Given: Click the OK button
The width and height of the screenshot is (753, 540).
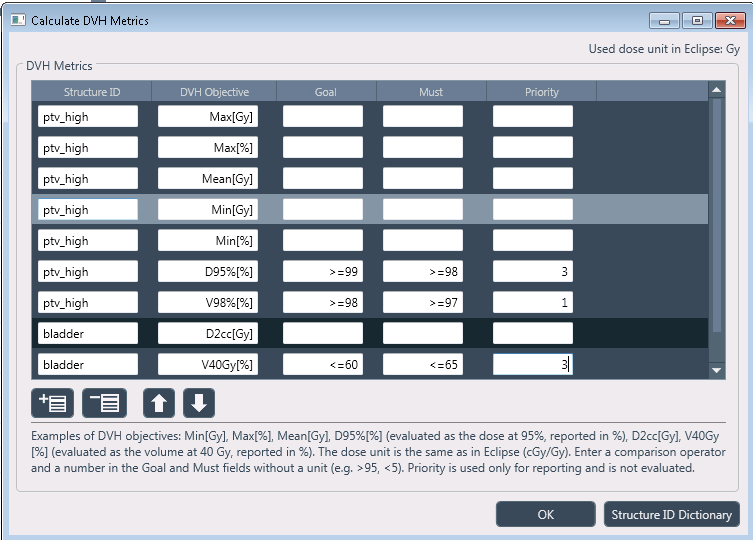Looking at the screenshot, I should (546, 514).
